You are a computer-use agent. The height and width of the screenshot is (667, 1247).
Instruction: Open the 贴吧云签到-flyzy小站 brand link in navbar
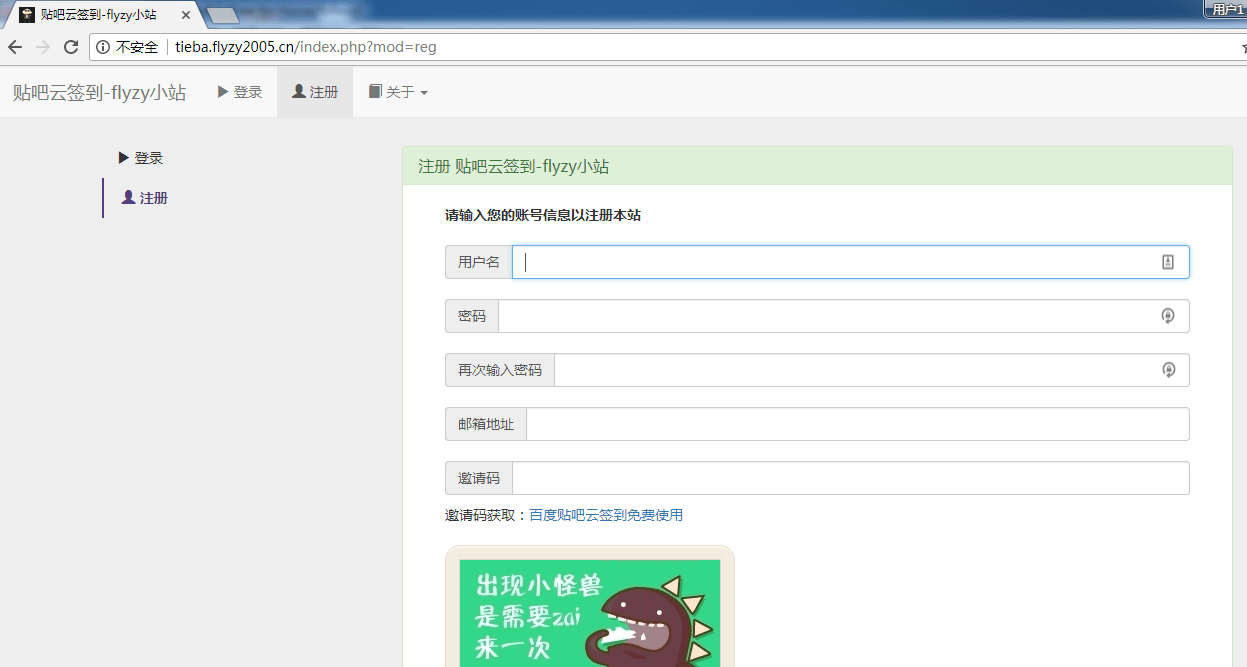coord(99,92)
